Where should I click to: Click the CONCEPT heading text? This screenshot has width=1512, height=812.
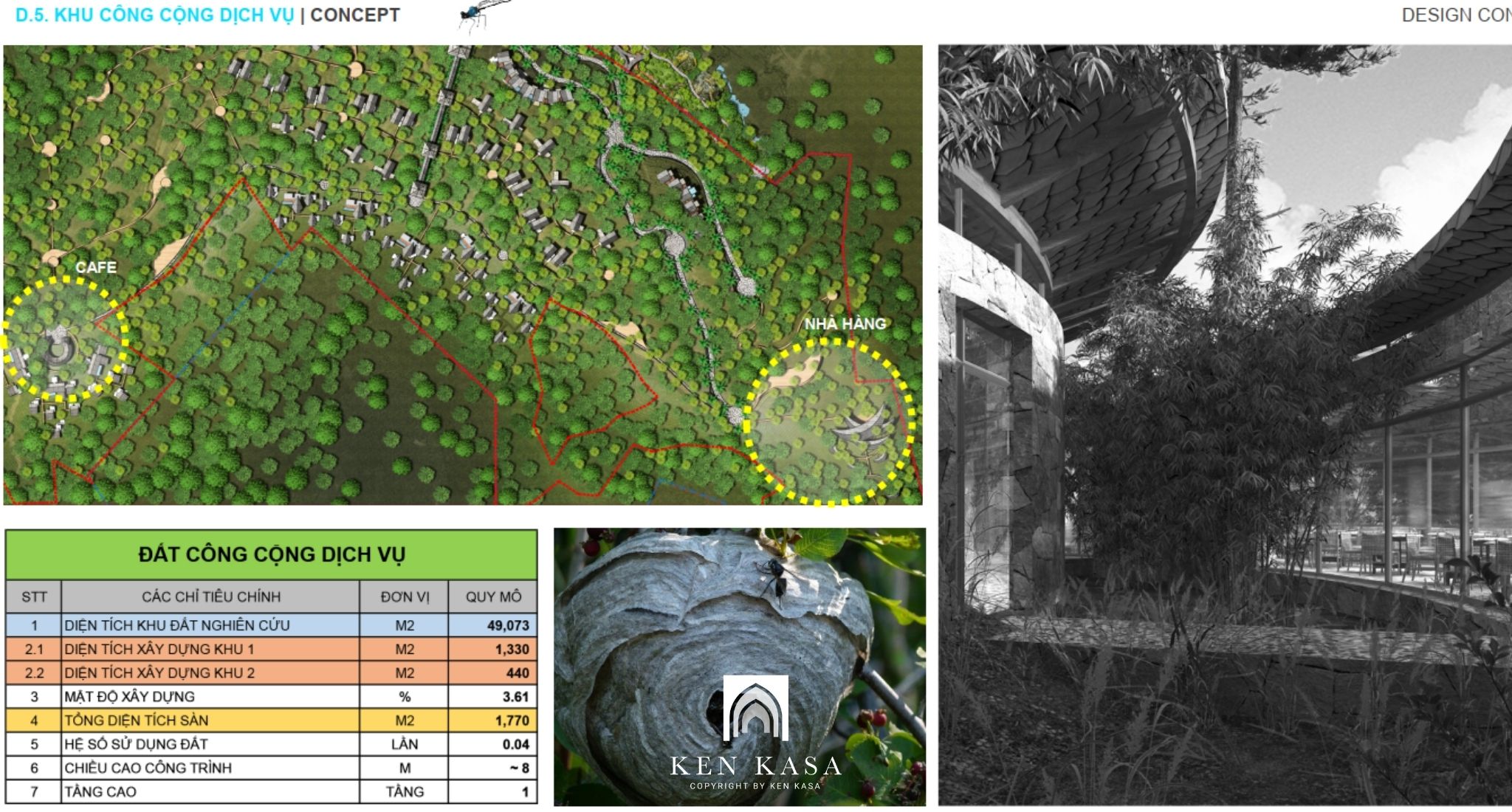point(355,16)
